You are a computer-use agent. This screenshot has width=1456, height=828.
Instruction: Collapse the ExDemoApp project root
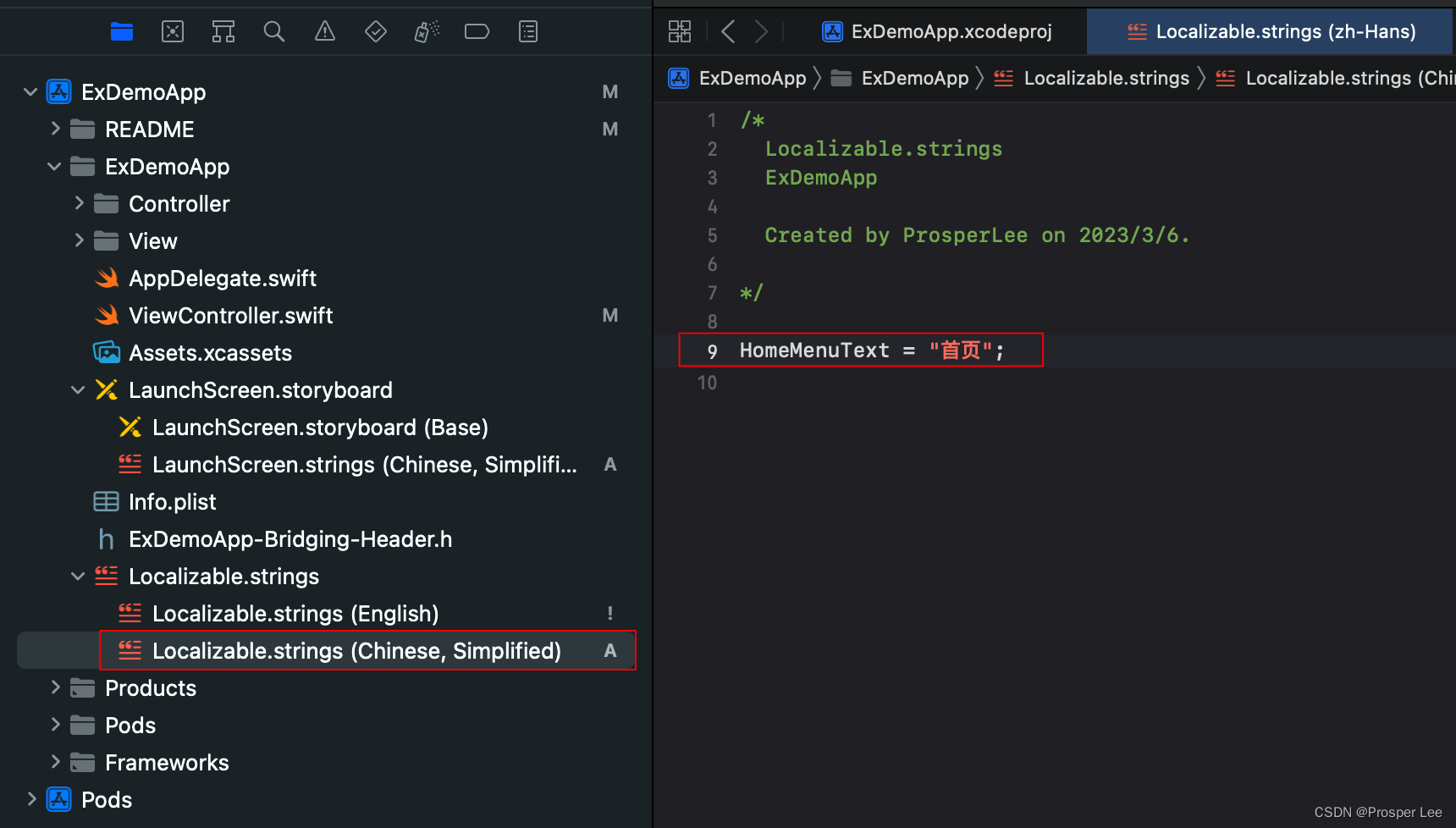[x=30, y=91]
